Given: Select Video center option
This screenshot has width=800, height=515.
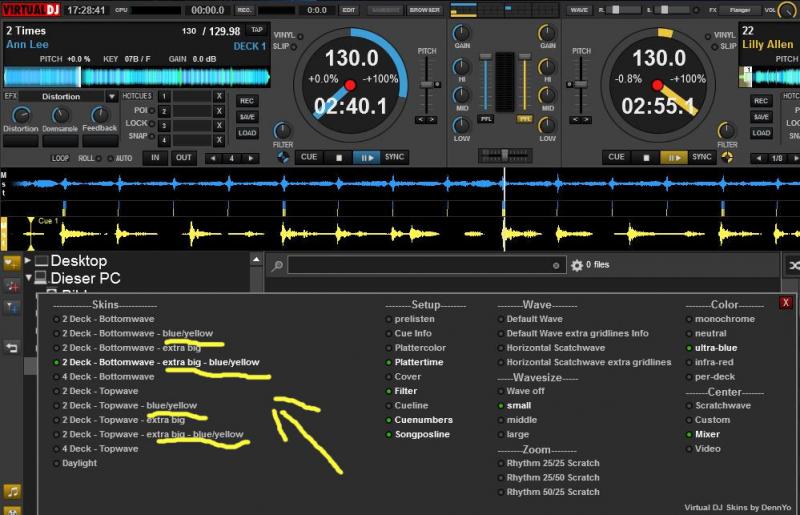Looking at the screenshot, I should pos(704,449).
